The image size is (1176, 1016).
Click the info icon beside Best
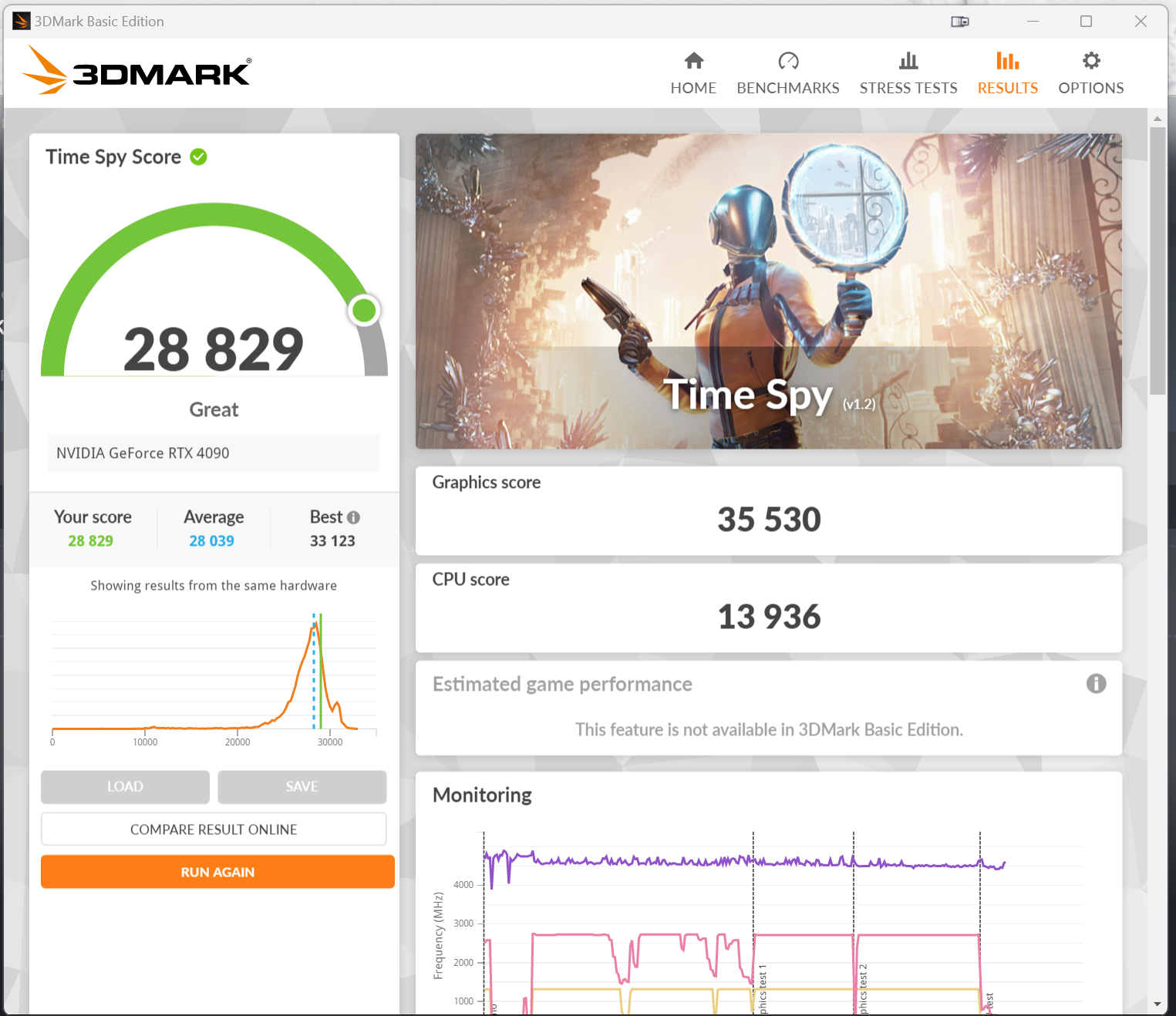(x=353, y=517)
